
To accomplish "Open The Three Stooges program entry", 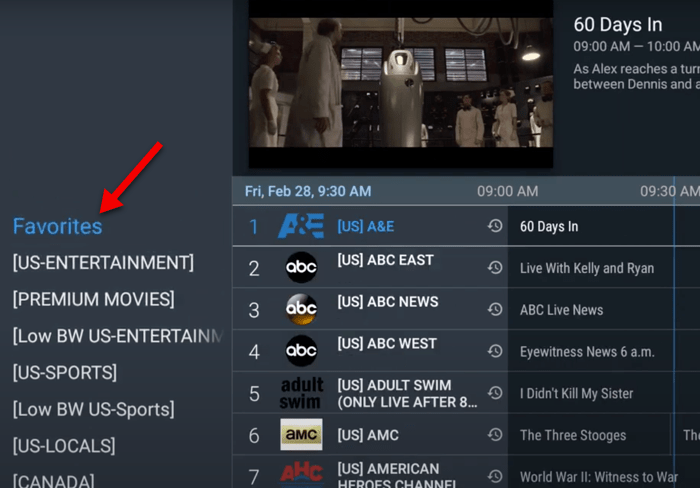I will click(x=573, y=435).
